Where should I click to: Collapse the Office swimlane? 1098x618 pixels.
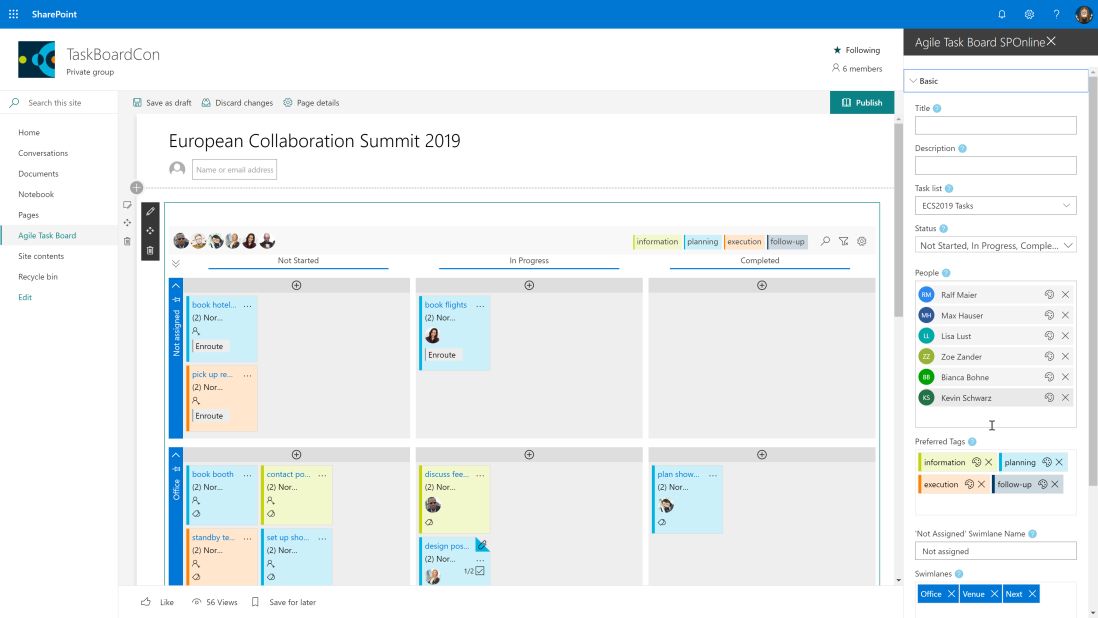pos(176,455)
